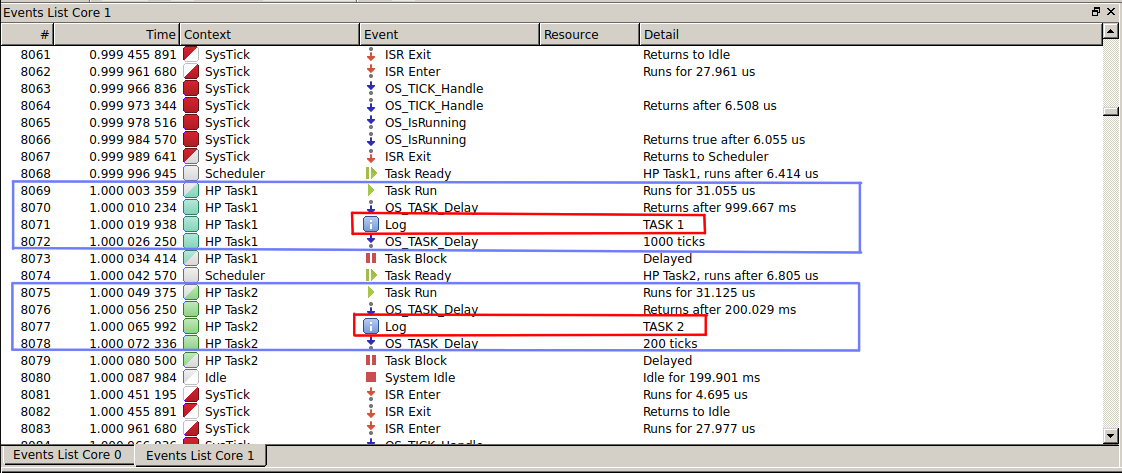
Task: Click the ISR Enter icon in row 8062
Action: [371, 71]
